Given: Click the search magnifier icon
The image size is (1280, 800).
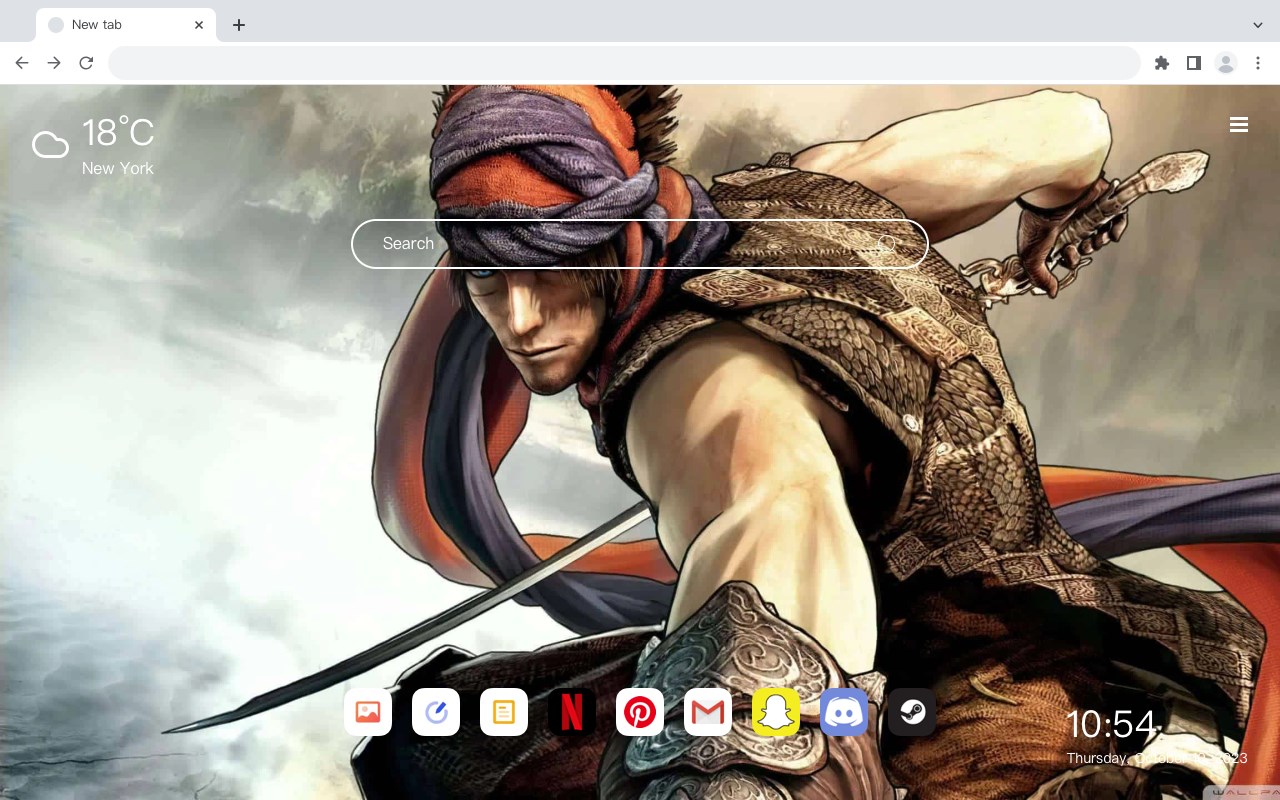Looking at the screenshot, I should point(886,244).
